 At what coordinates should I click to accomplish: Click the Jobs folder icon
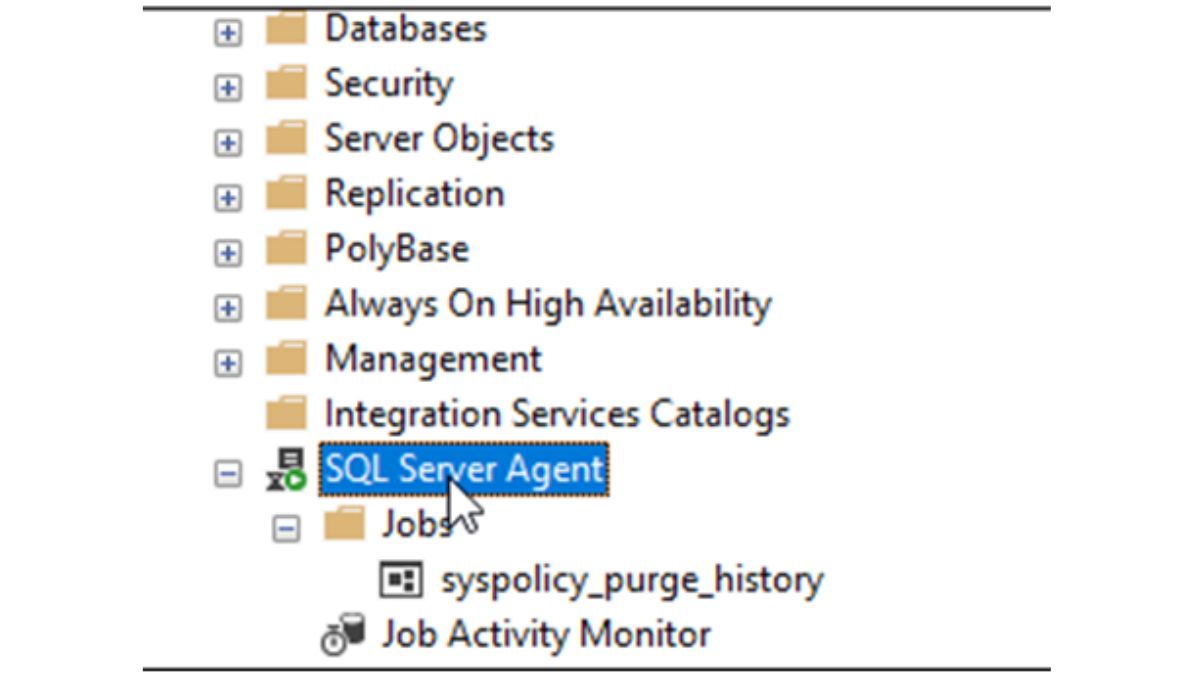[x=345, y=524]
